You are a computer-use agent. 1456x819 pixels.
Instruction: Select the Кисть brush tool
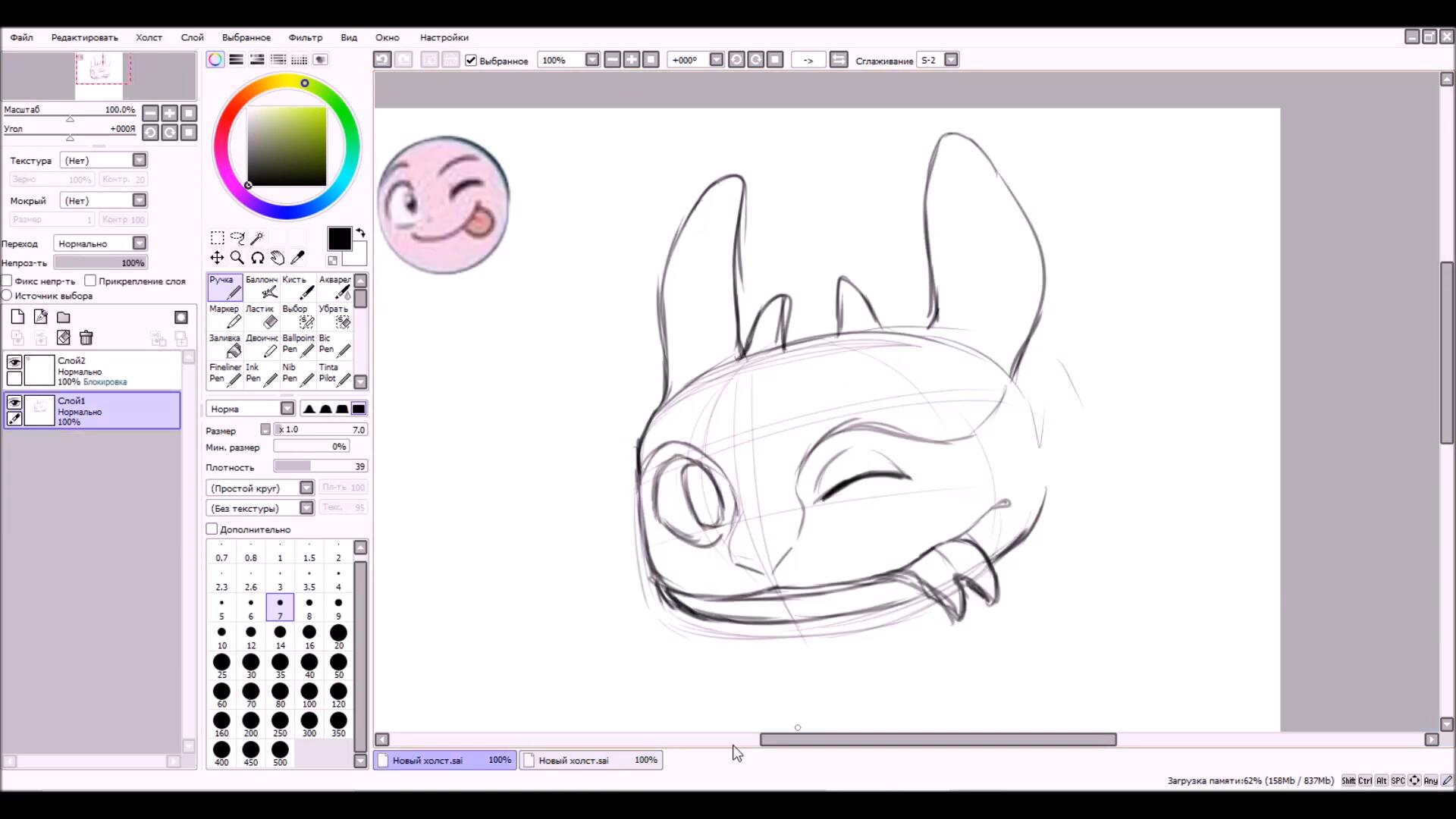pyautogui.click(x=297, y=287)
